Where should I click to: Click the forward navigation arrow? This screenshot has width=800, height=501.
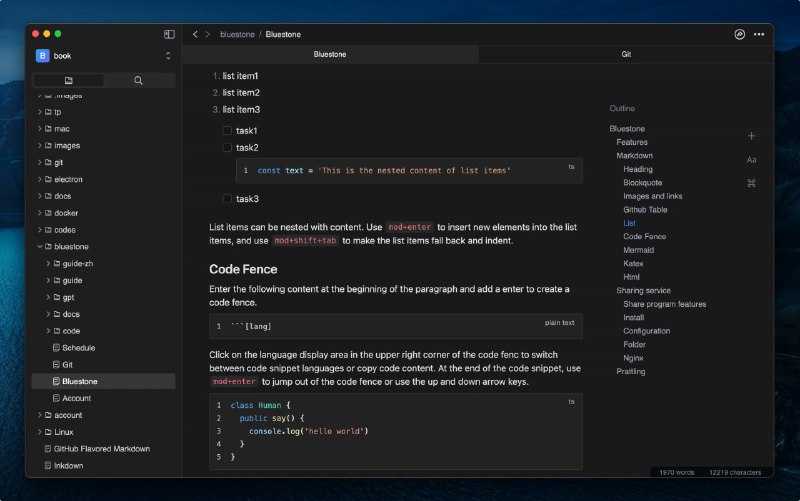pyautogui.click(x=208, y=34)
